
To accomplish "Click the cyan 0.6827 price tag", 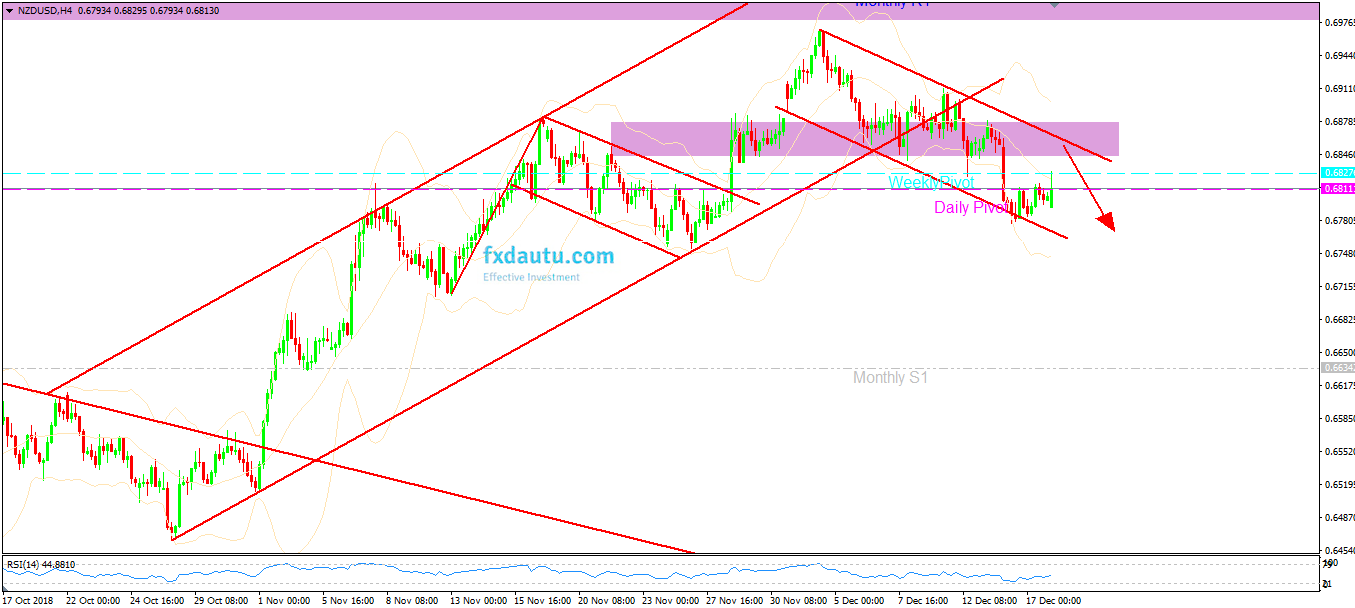I will (1338, 173).
